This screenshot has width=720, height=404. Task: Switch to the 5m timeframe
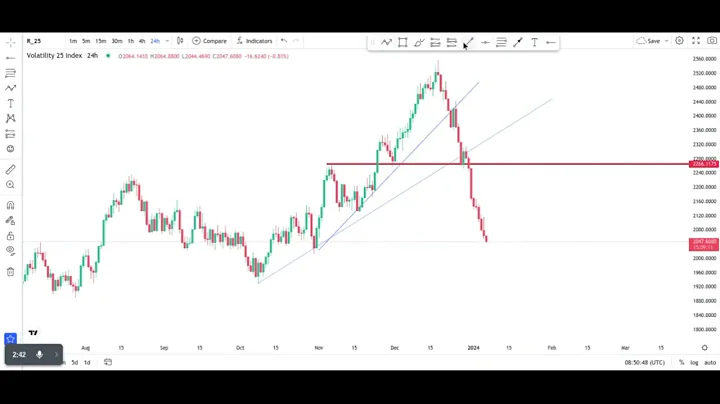(x=86, y=41)
